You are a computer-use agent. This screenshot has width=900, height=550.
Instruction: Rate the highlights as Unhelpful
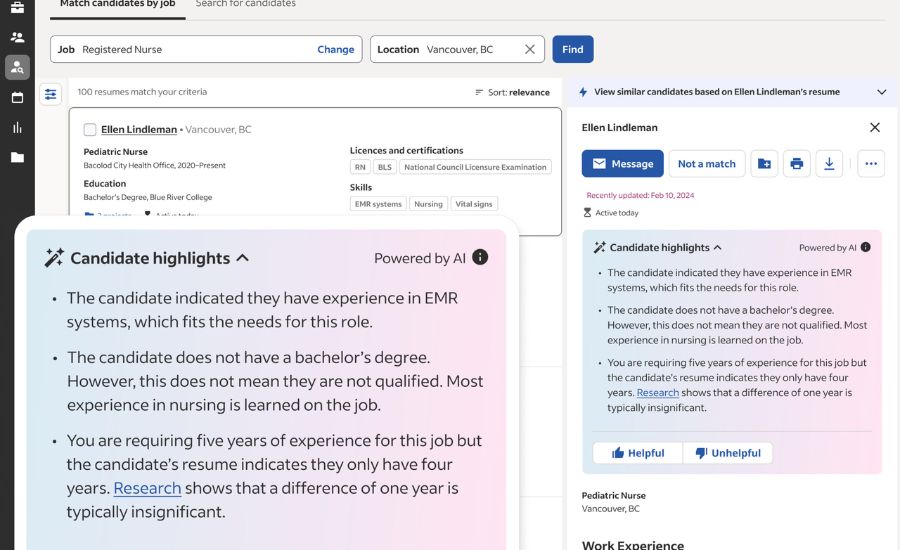click(728, 453)
